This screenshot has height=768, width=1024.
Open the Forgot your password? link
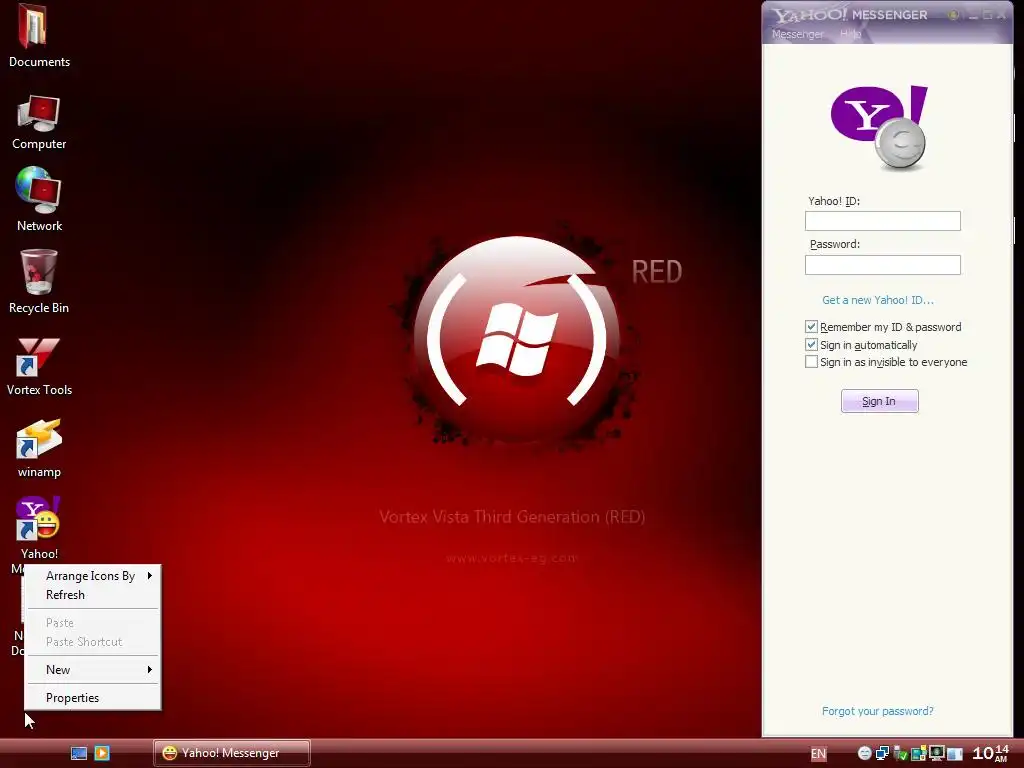pyautogui.click(x=878, y=711)
